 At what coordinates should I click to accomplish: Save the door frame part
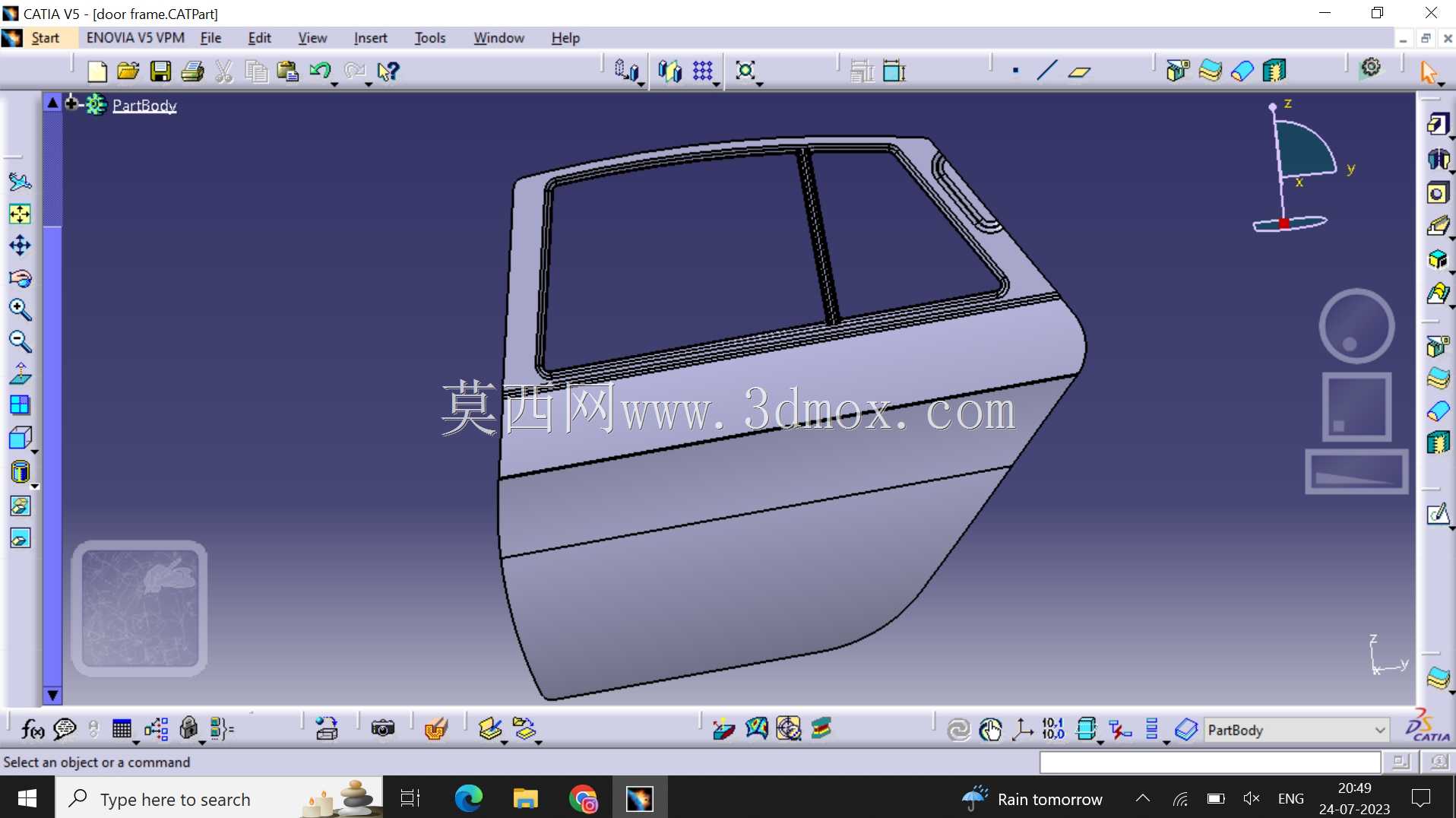(x=160, y=71)
